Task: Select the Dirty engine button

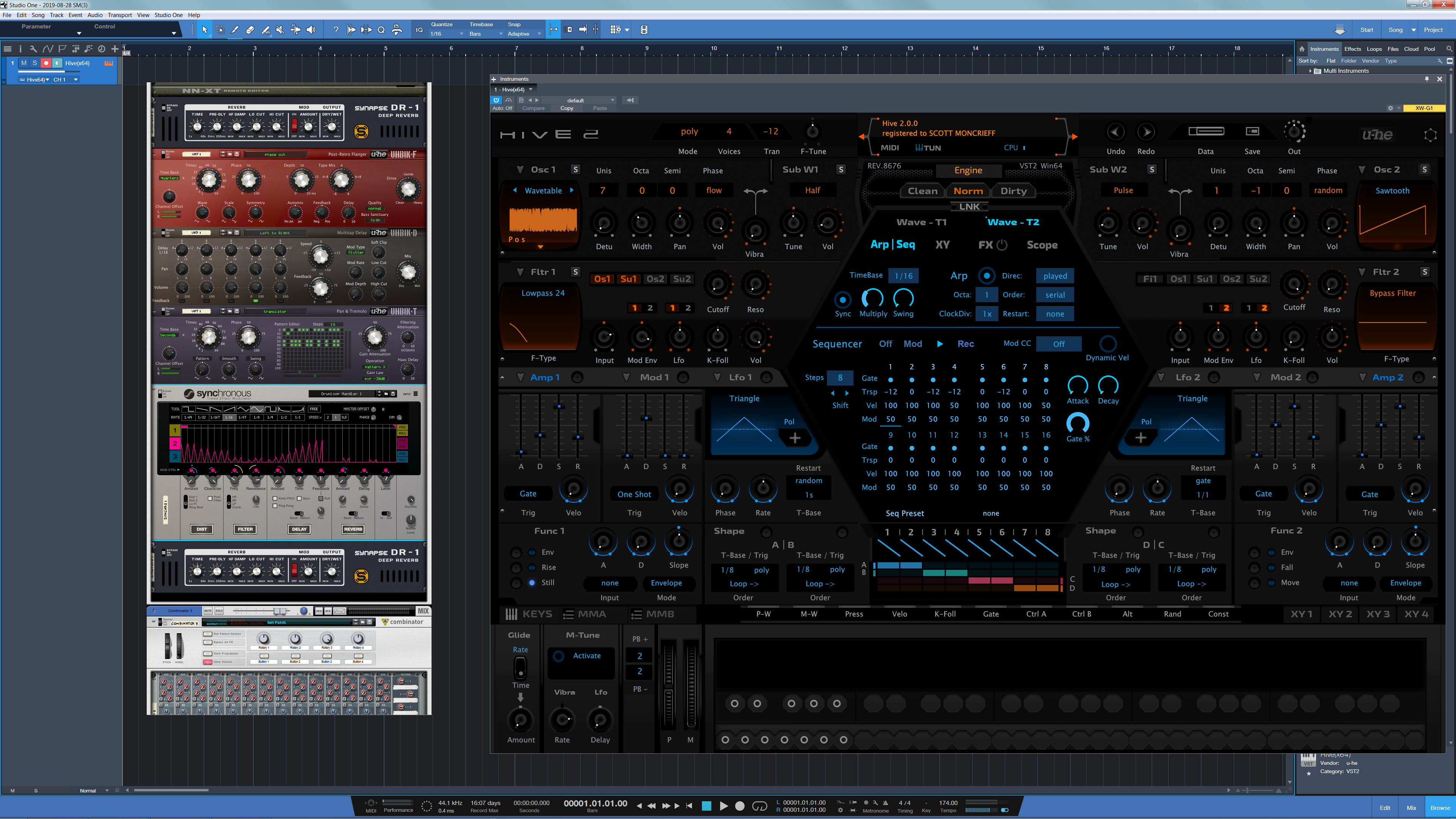Action: (x=1013, y=191)
